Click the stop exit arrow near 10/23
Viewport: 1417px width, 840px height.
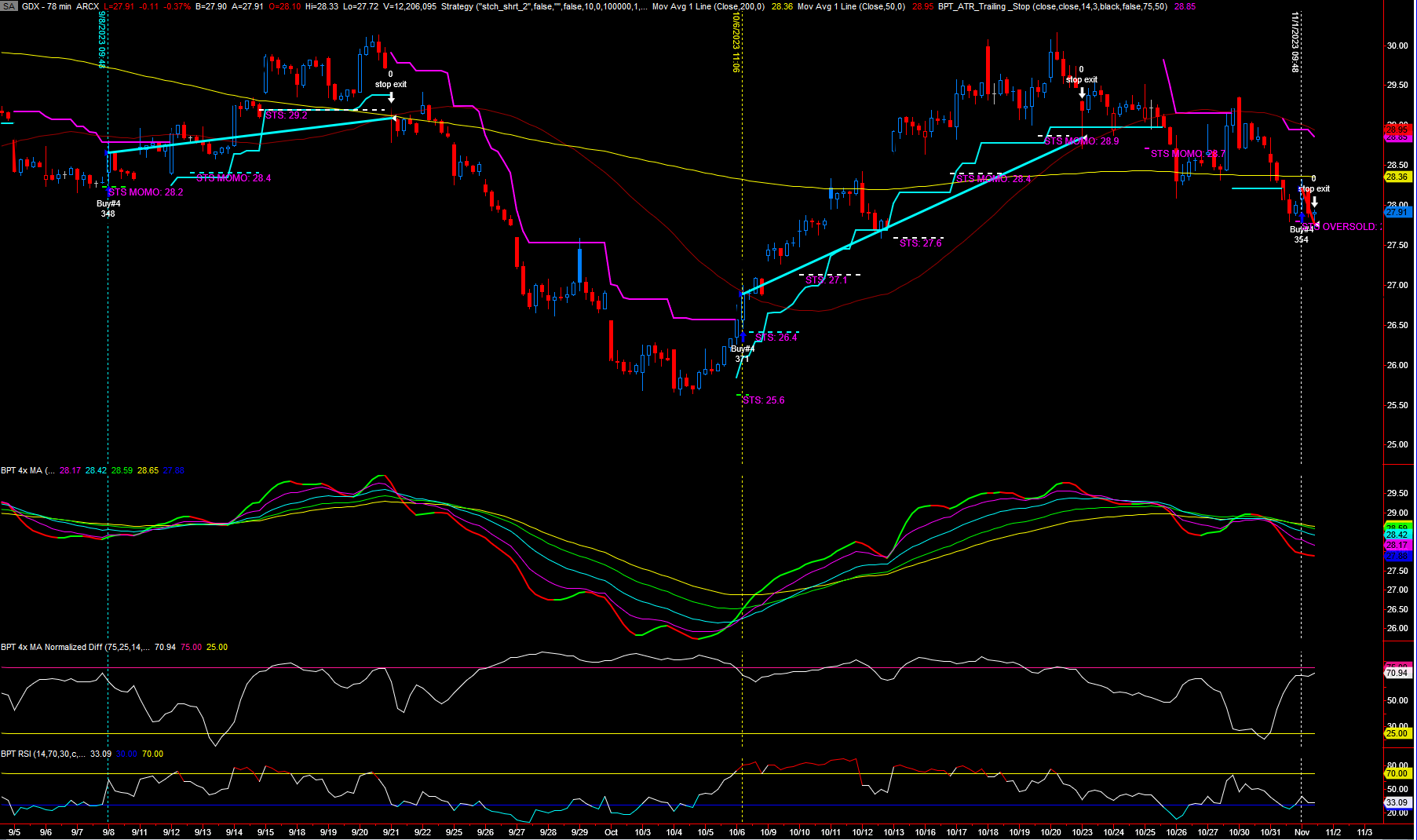(1082, 93)
